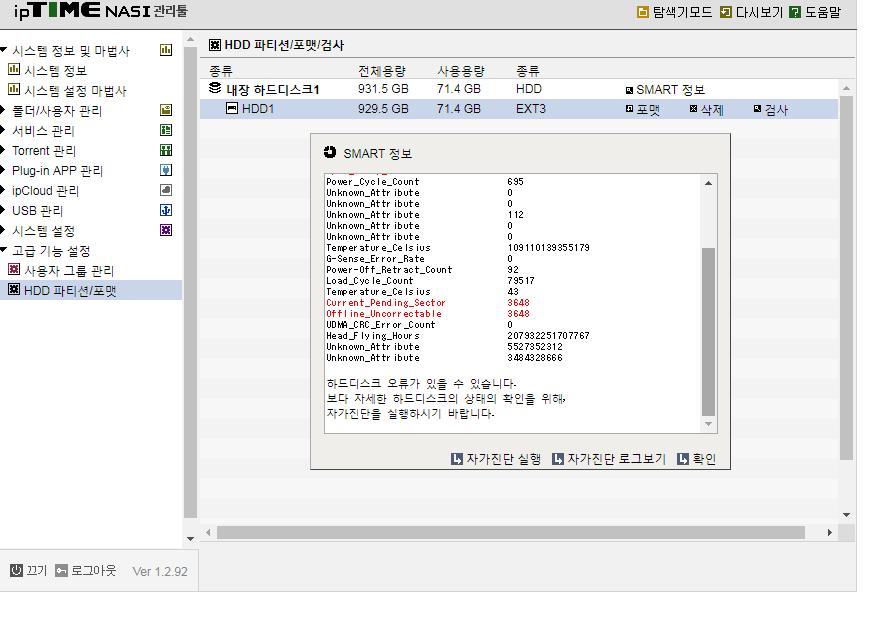Viewport: 881px width, 618px height.
Task: Click the 서비스 관리 sidebar icon
Action: 166,131
